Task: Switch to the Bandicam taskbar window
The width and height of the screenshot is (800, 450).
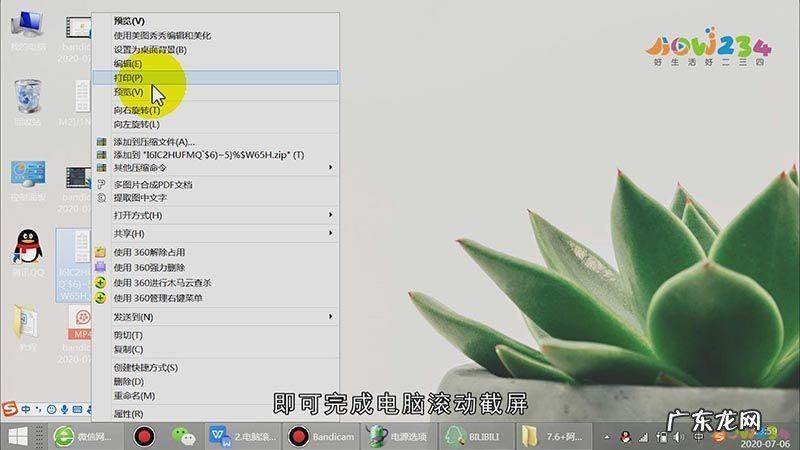Action: [321, 437]
